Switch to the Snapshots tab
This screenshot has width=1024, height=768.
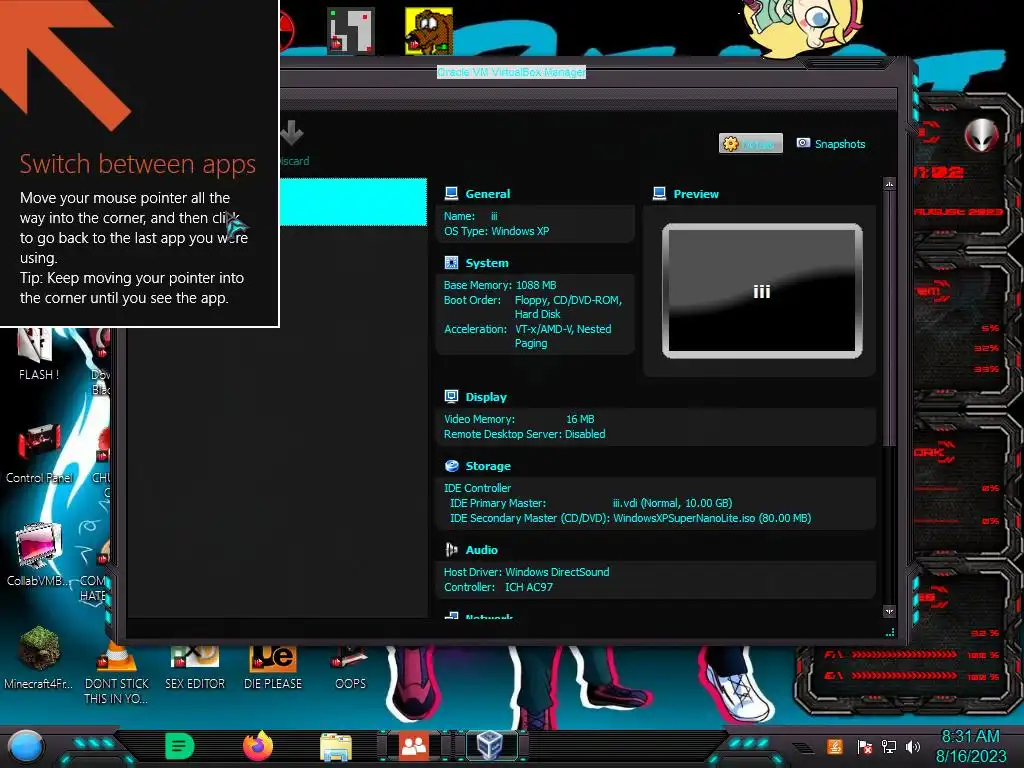click(831, 144)
